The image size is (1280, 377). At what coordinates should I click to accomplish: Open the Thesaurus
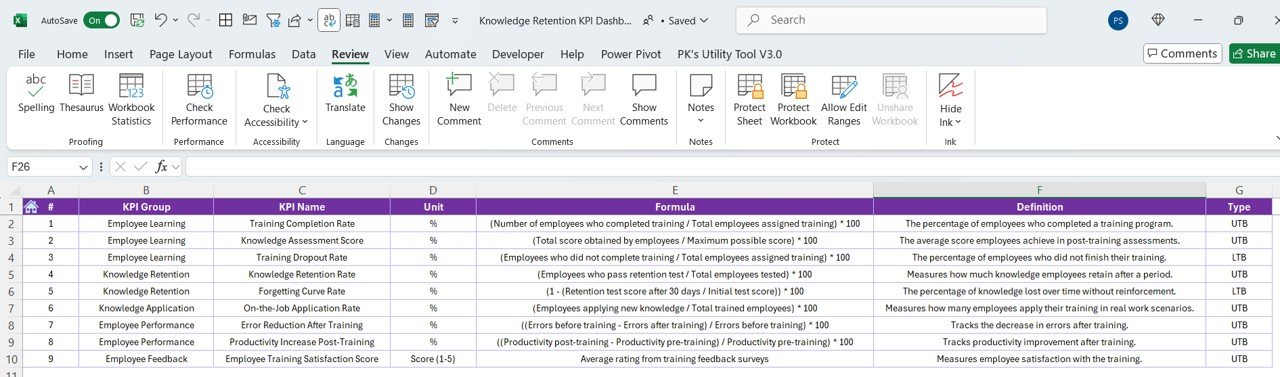click(81, 93)
